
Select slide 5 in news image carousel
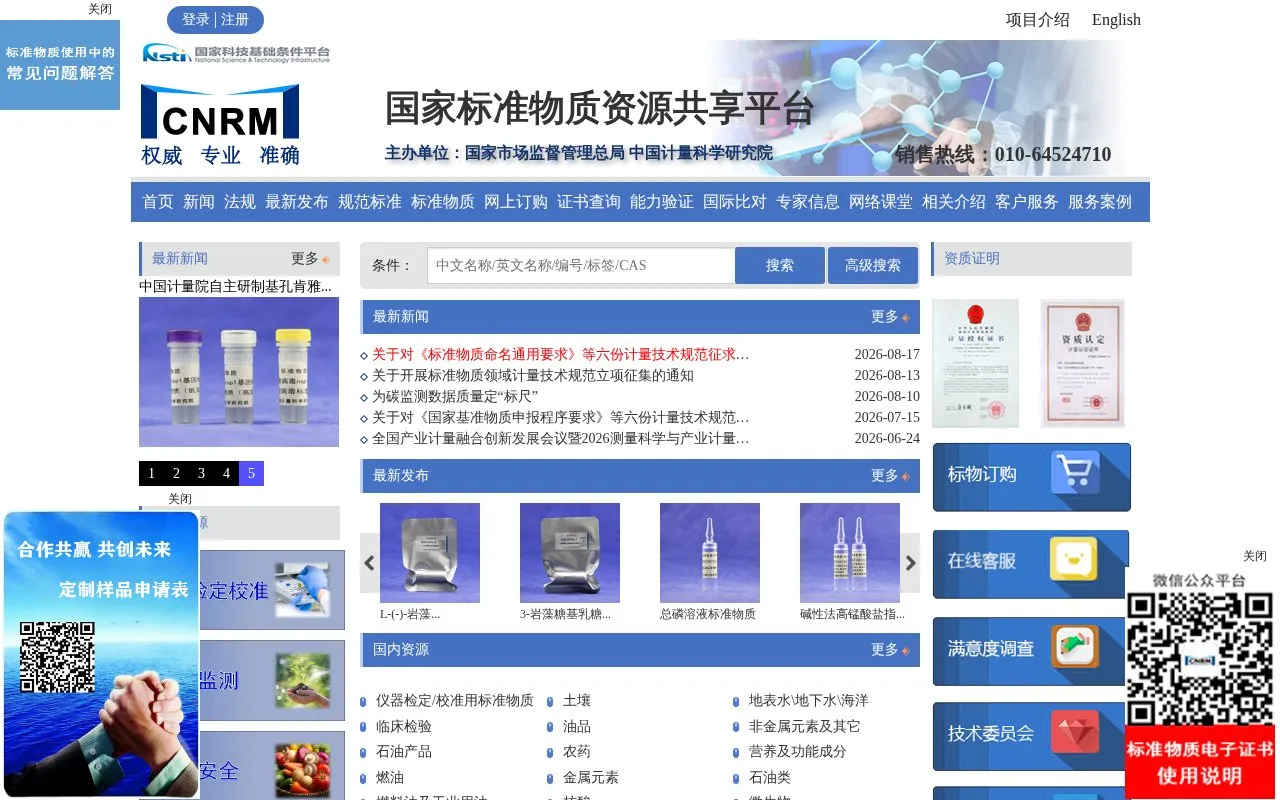[251, 474]
